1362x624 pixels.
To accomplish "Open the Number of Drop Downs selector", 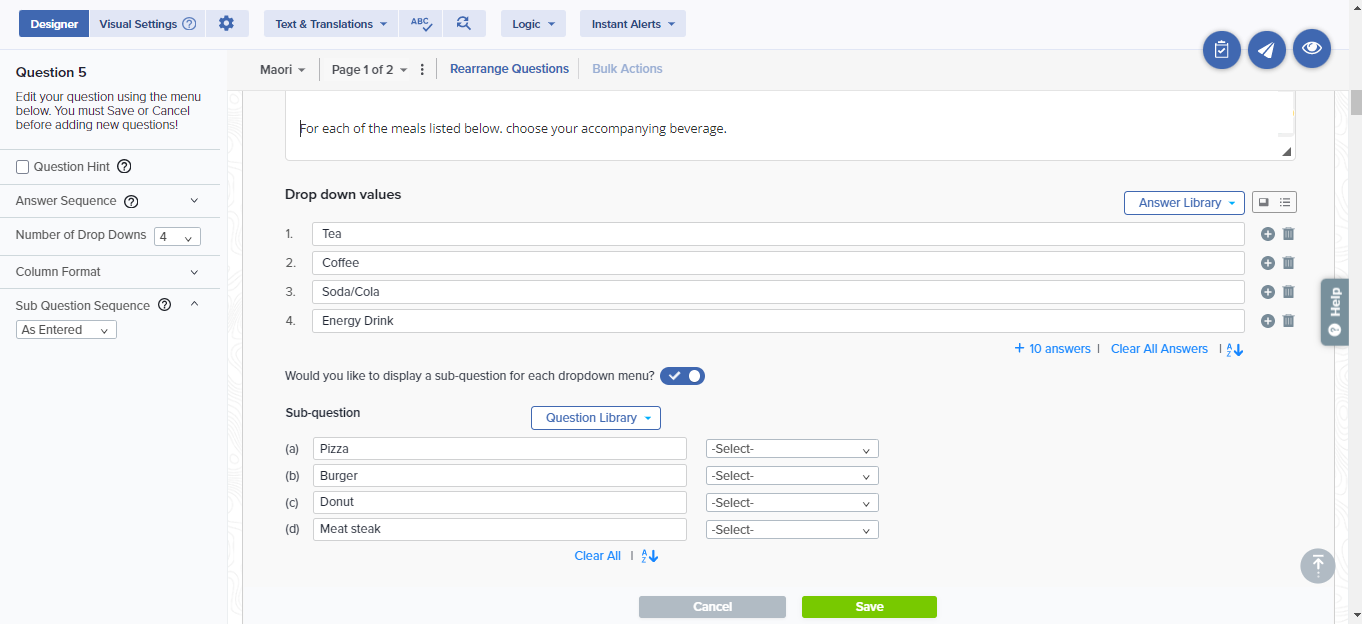I will (x=177, y=237).
